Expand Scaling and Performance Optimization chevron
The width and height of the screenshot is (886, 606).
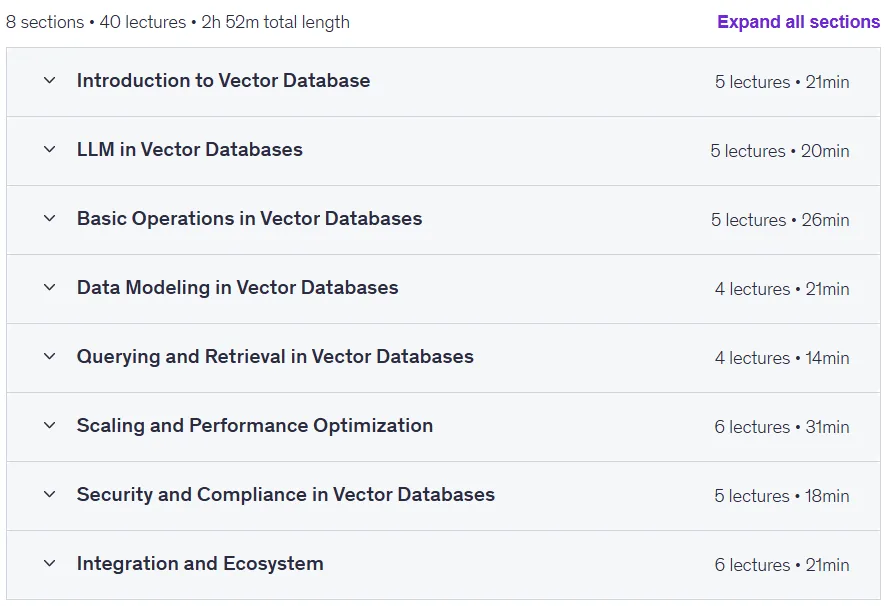50,426
